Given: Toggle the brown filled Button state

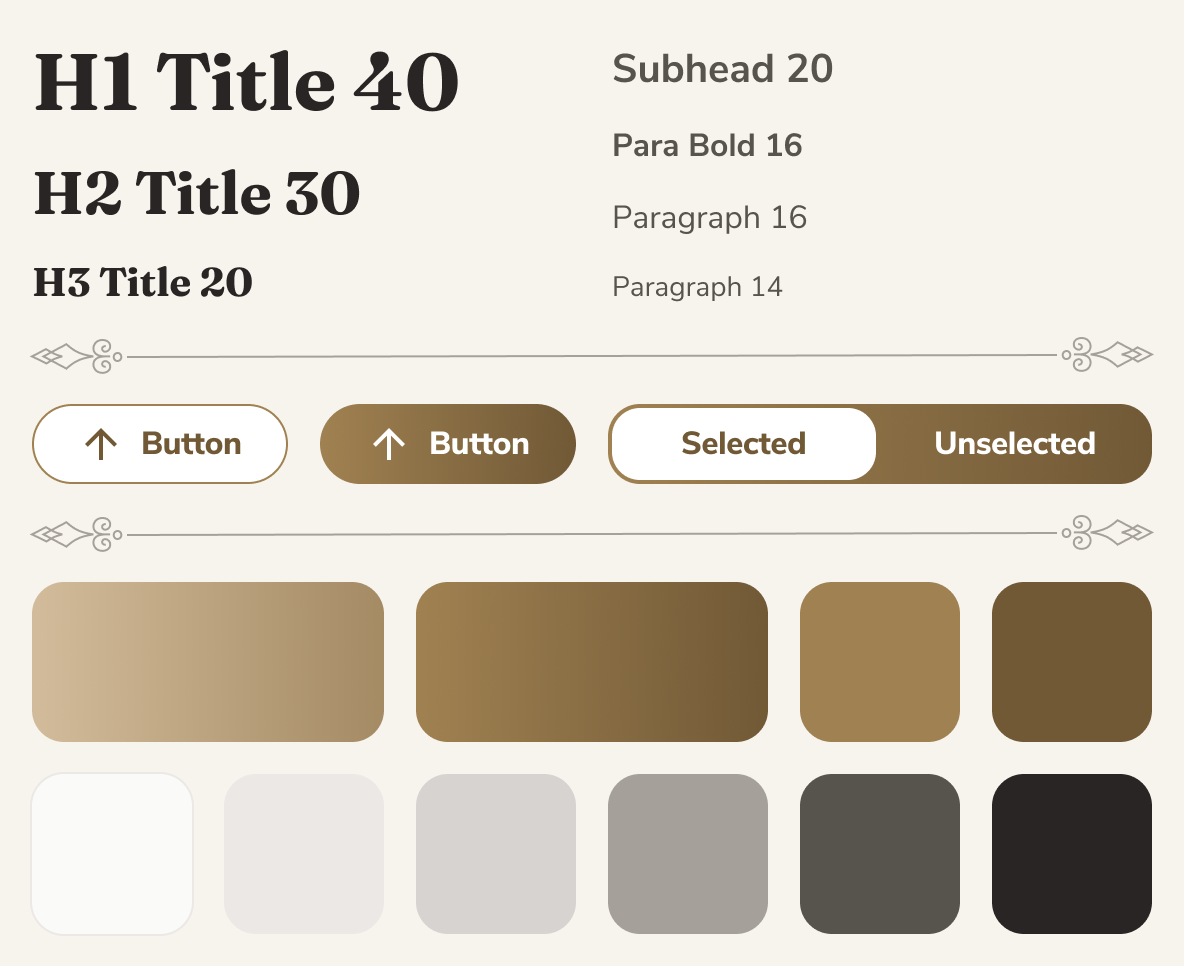Looking at the screenshot, I should pos(447,444).
